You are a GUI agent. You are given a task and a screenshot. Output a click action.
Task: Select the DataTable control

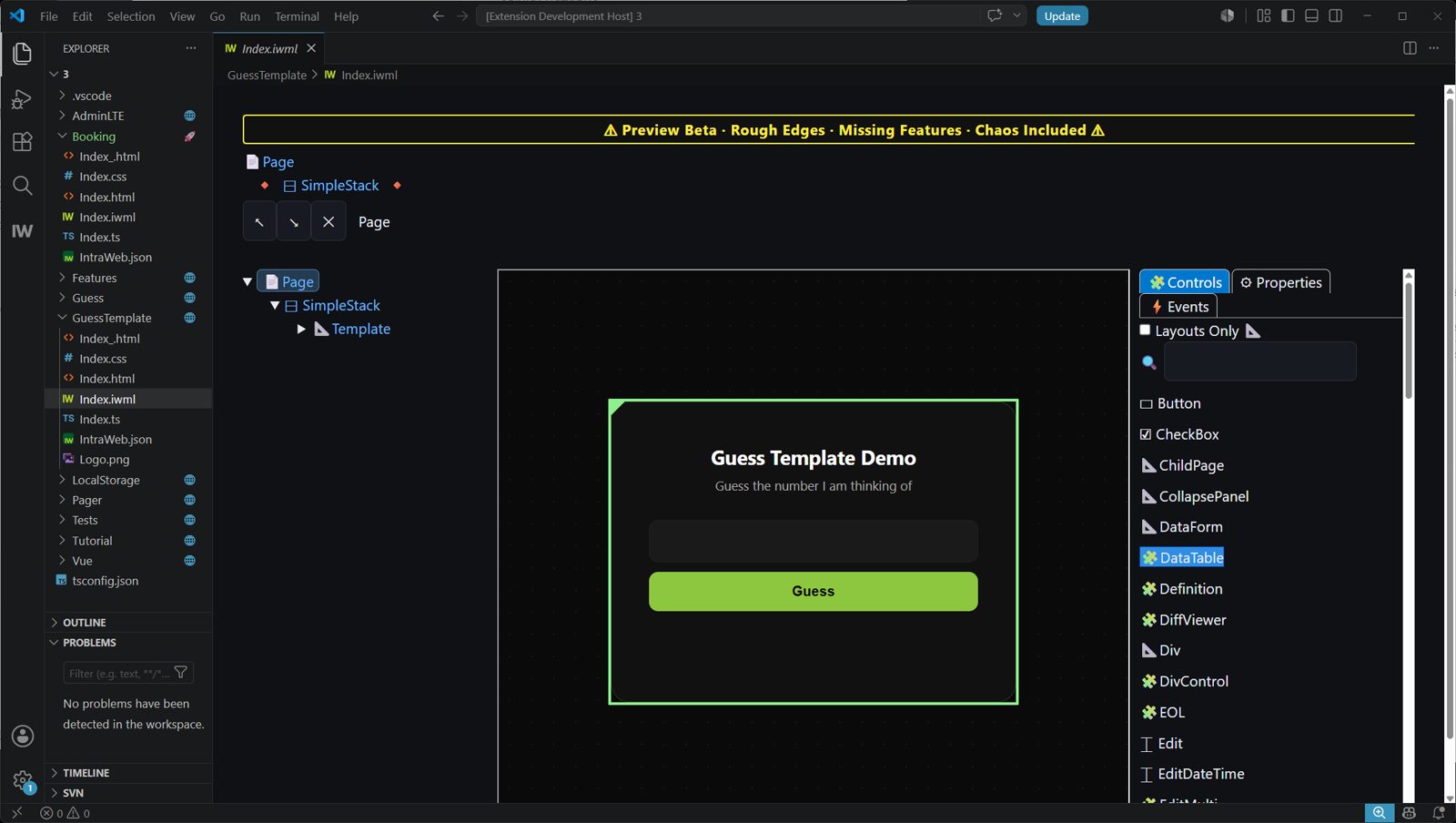click(x=1183, y=558)
